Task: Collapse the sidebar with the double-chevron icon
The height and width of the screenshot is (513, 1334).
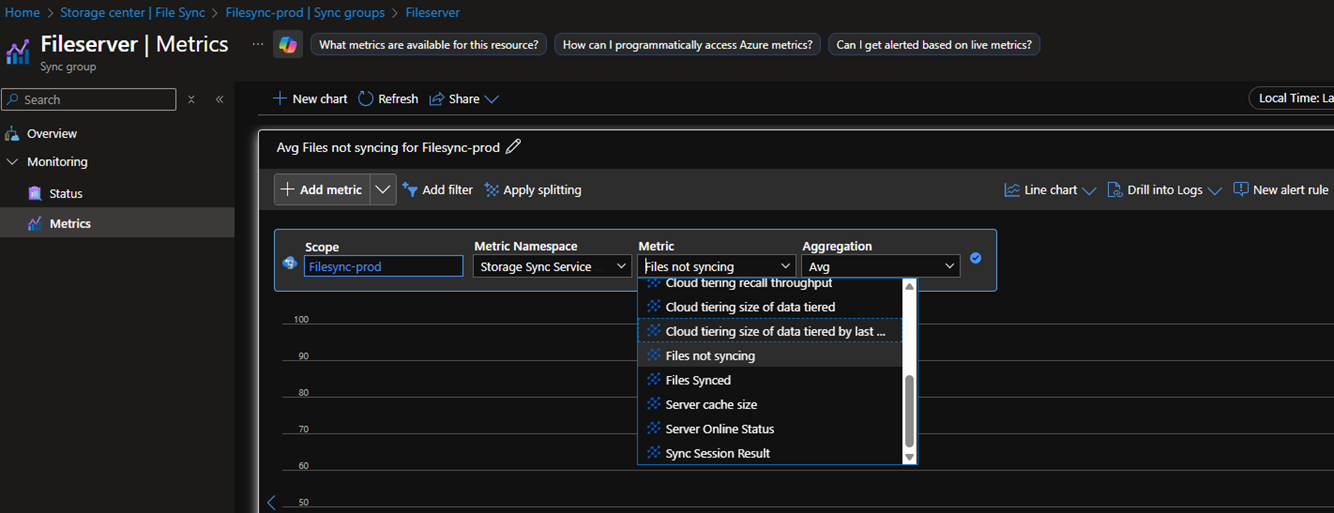Action: (x=219, y=99)
